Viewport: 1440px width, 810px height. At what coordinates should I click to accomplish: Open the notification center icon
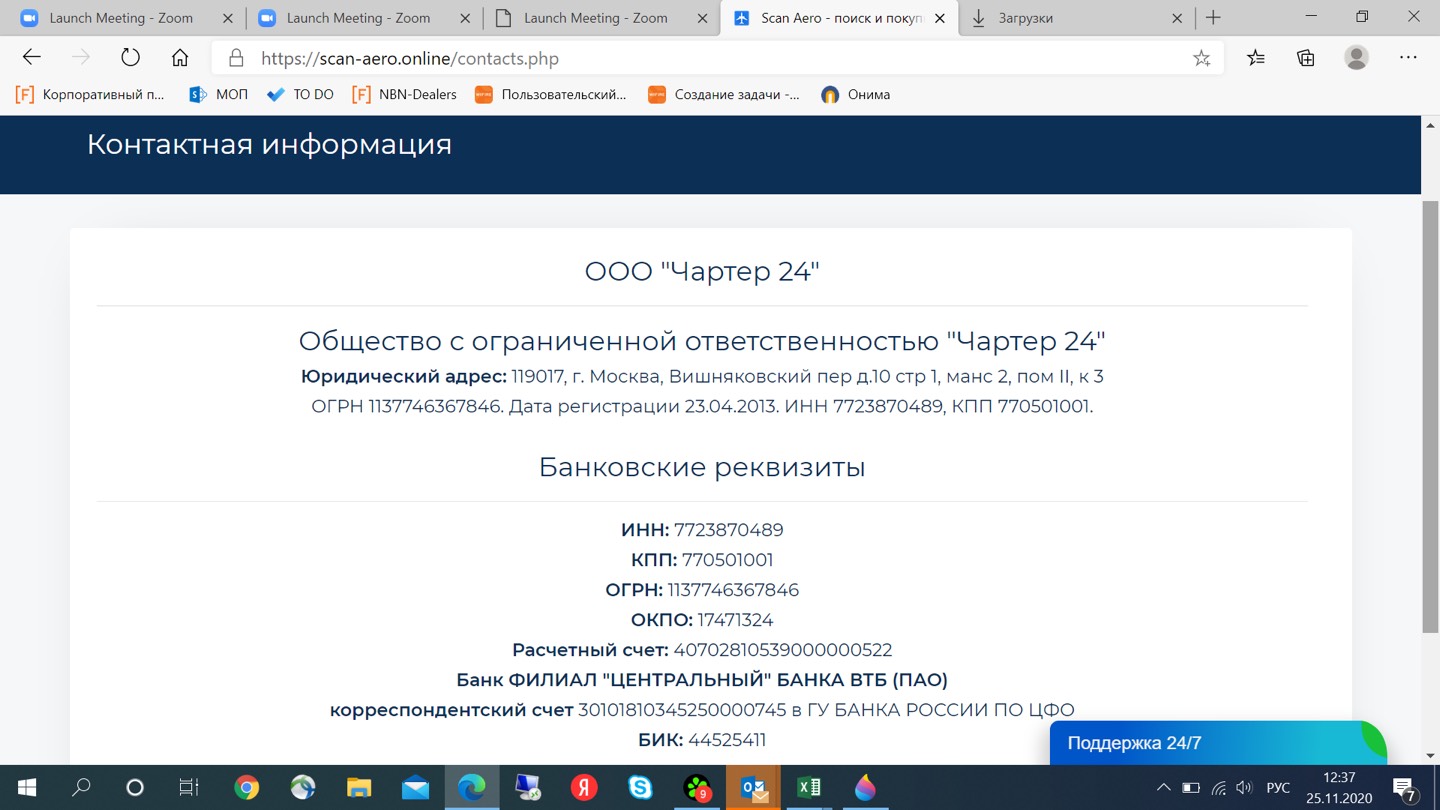1404,789
